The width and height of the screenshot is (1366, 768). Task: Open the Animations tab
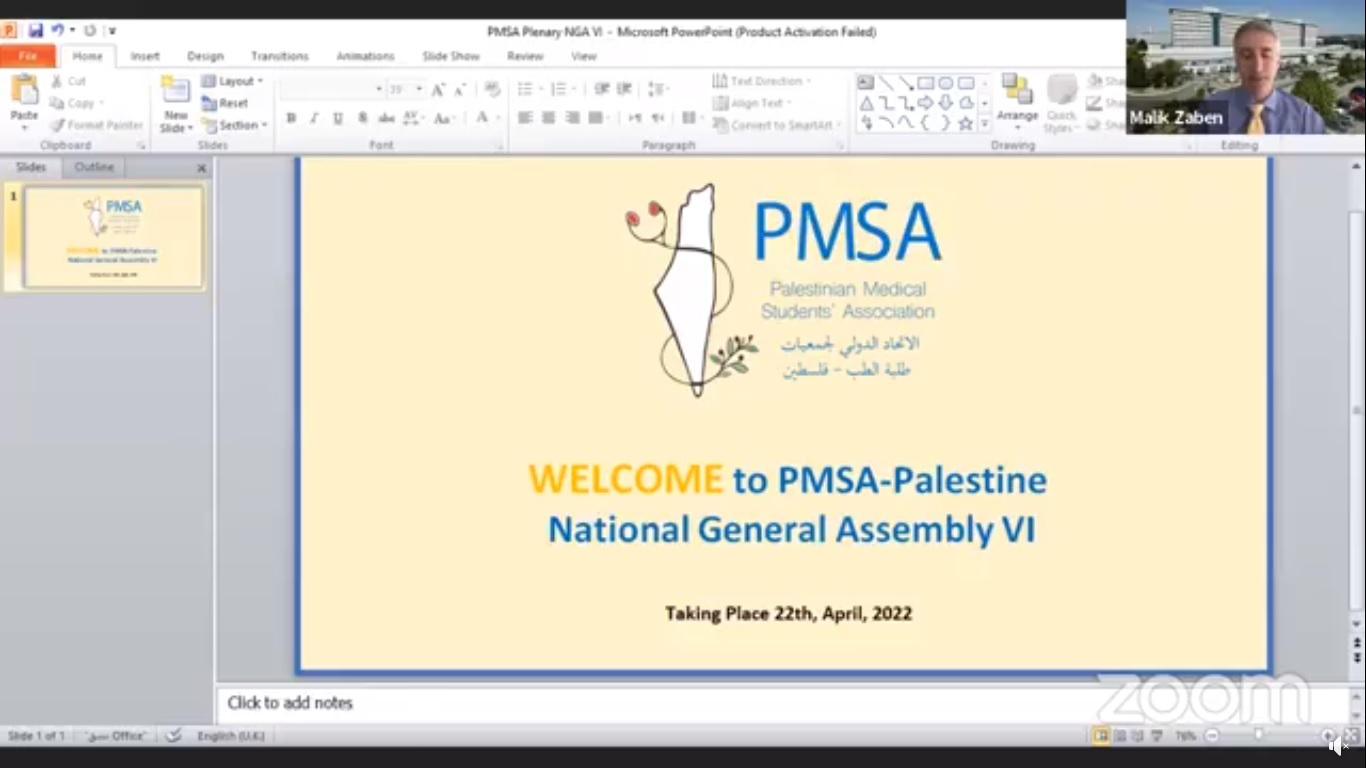pyautogui.click(x=365, y=57)
